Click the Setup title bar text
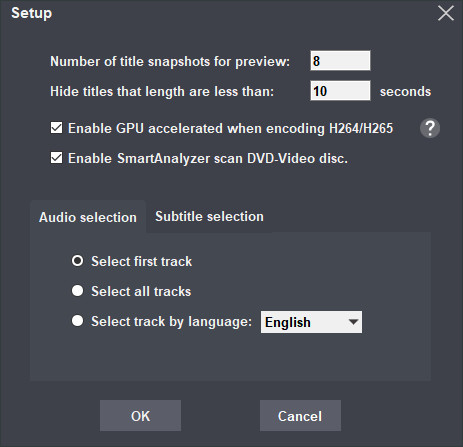The height and width of the screenshot is (447, 463). tap(31, 14)
